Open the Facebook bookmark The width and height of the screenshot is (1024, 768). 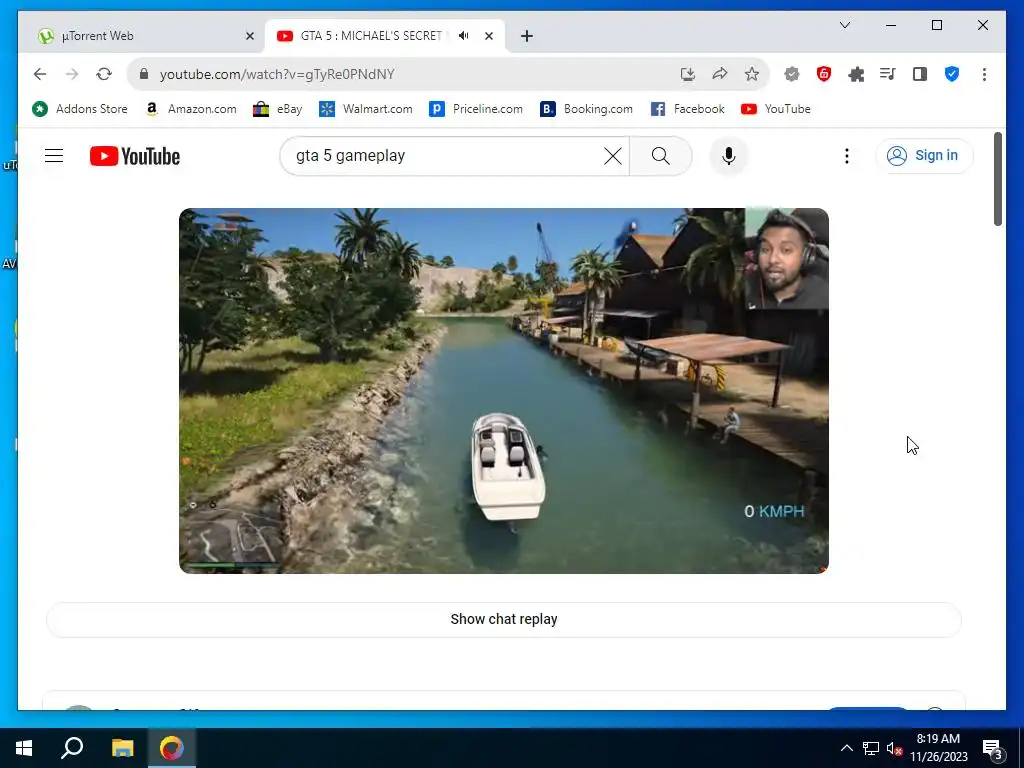(x=688, y=109)
